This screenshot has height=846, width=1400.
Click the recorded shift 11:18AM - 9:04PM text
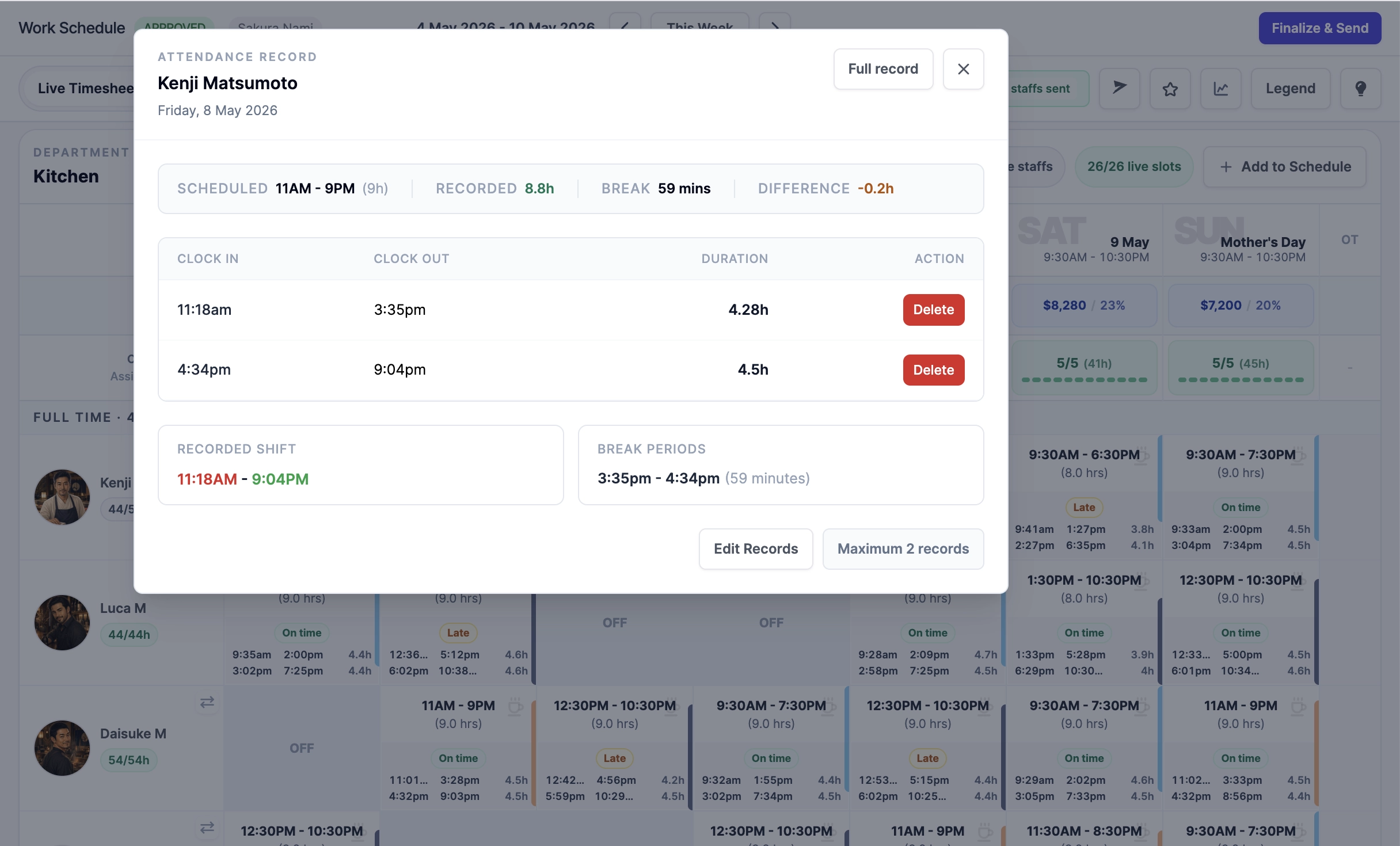[243, 479]
